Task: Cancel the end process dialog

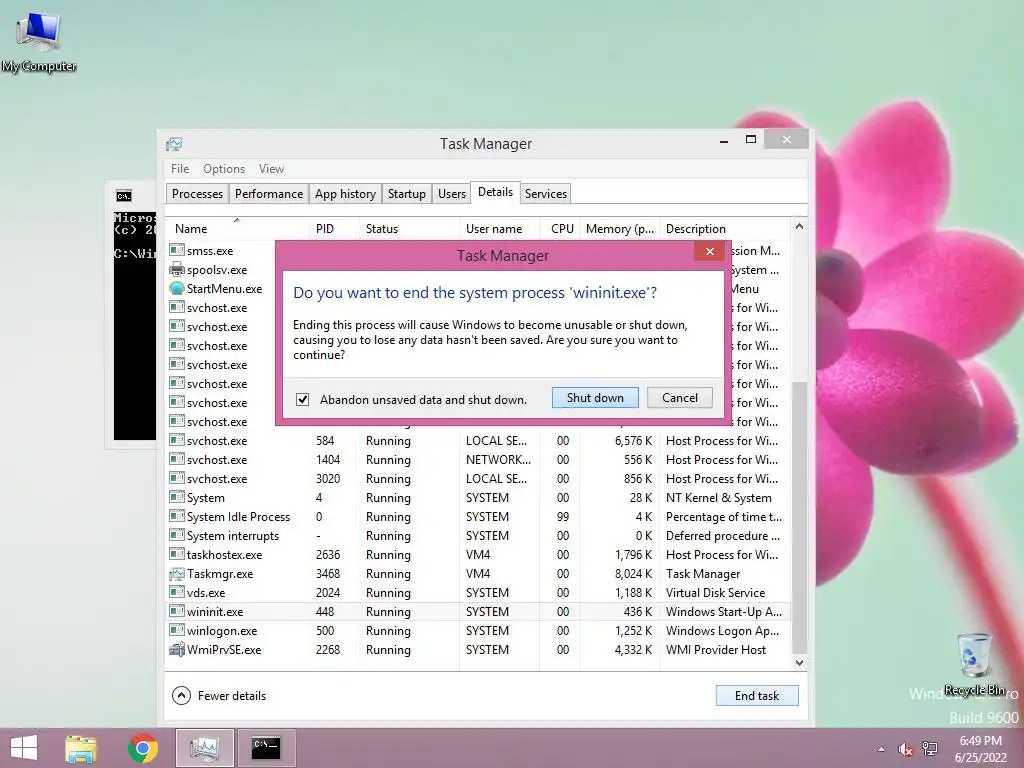Action: [679, 398]
